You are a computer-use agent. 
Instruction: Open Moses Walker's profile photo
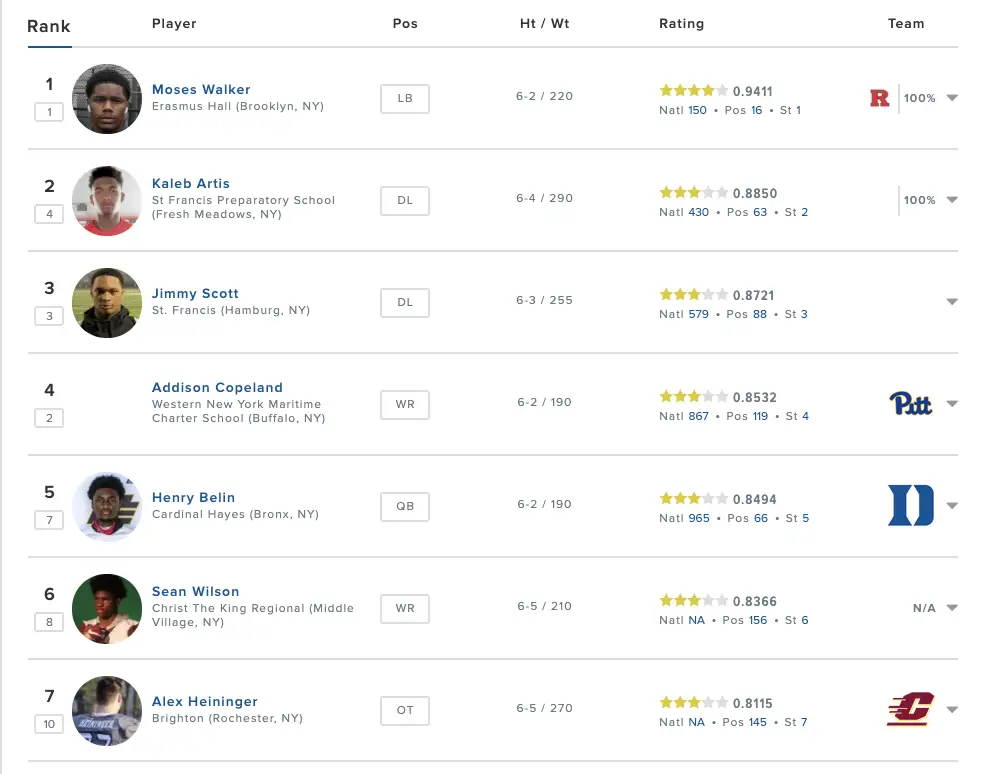[107, 98]
